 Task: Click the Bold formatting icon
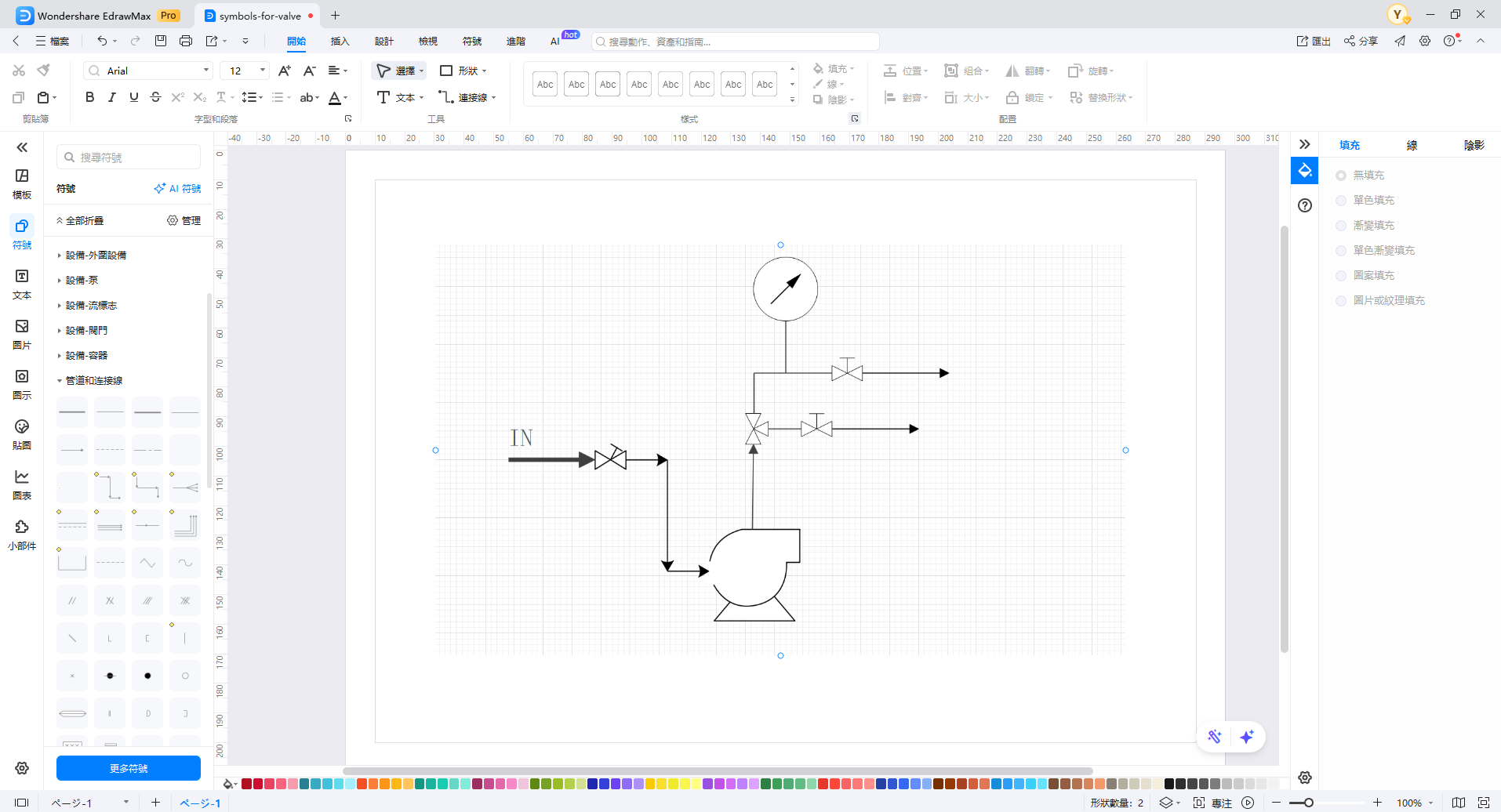[90, 97]
